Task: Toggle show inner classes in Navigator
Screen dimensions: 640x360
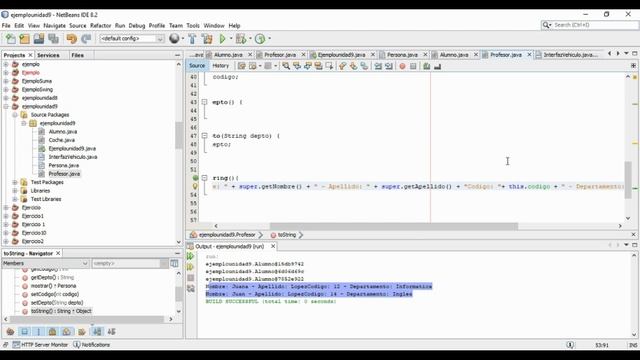Action: pos(67,331)
